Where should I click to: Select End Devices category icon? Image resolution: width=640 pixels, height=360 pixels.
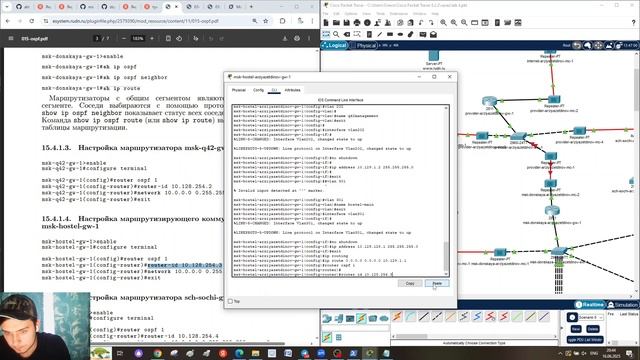point(338,318)
